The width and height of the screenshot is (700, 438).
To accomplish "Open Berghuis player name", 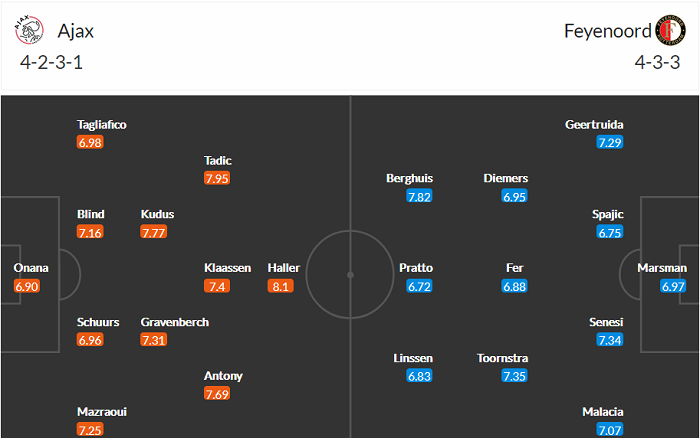I will pos(408,178).
